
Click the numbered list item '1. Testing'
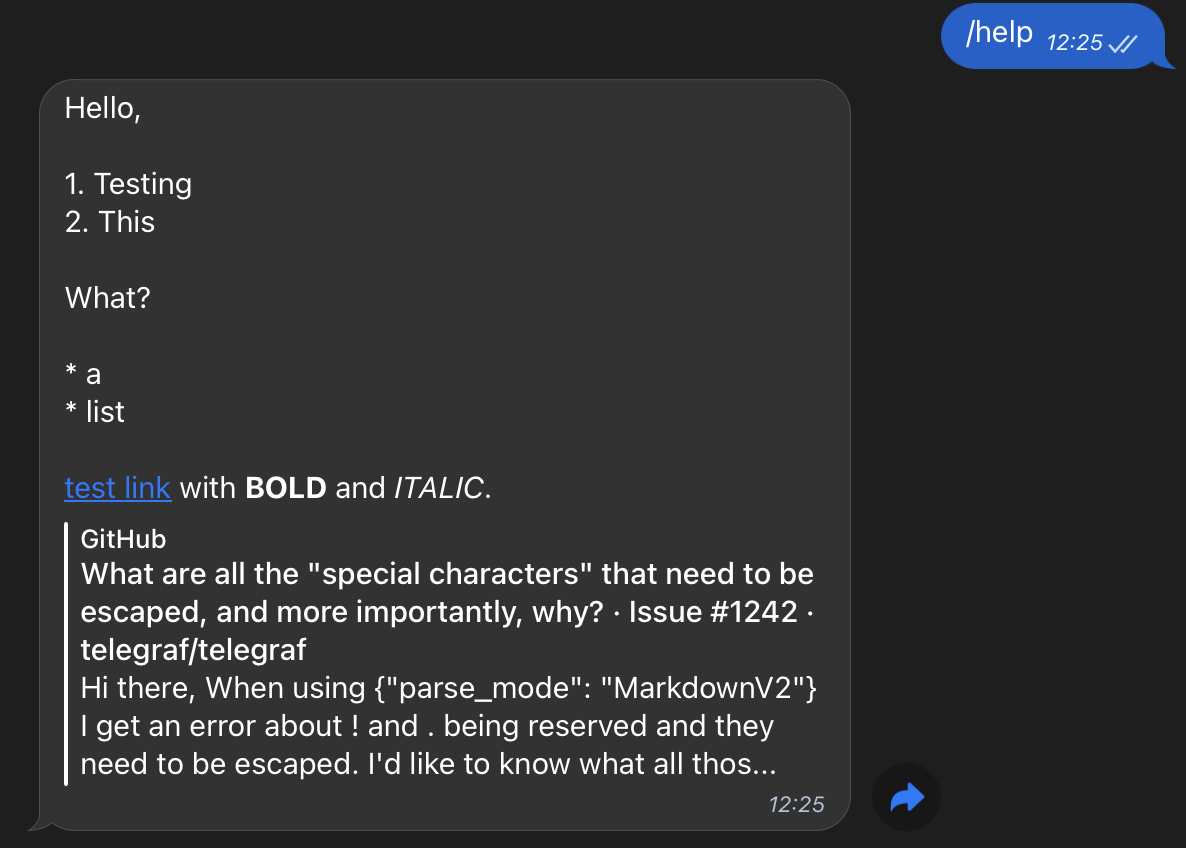click(128, 184)
